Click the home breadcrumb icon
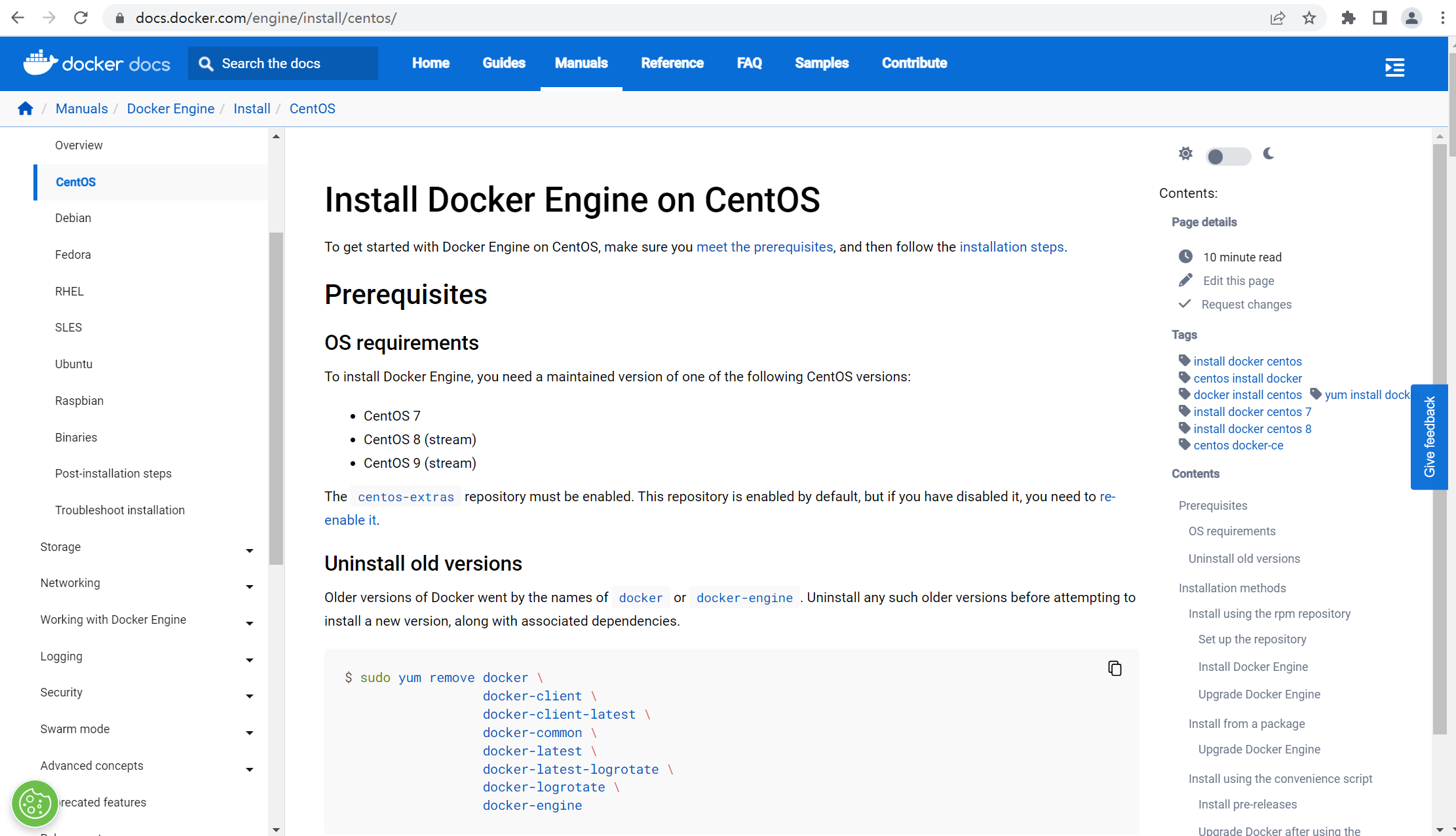The width and height of the screenshot is (1456, 836). (x=25, y=108)
